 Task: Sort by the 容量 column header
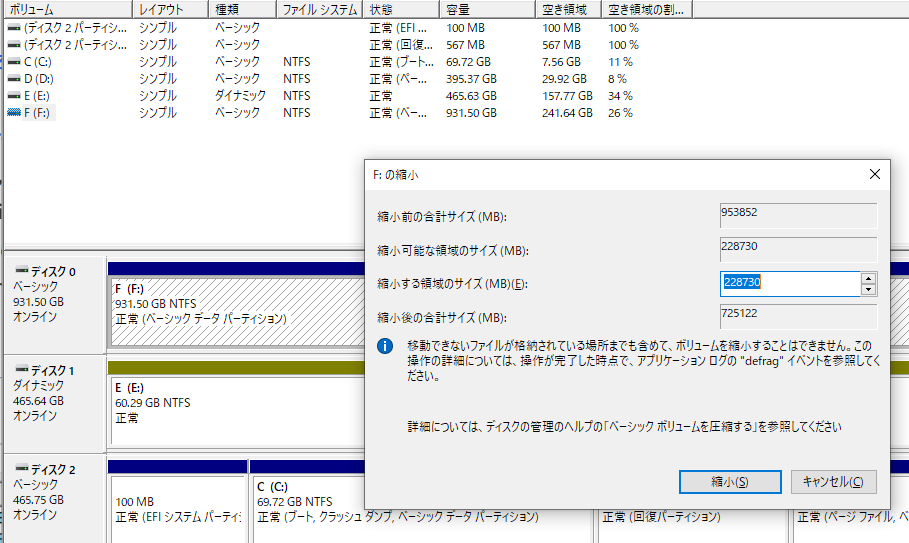click(488, 9)
